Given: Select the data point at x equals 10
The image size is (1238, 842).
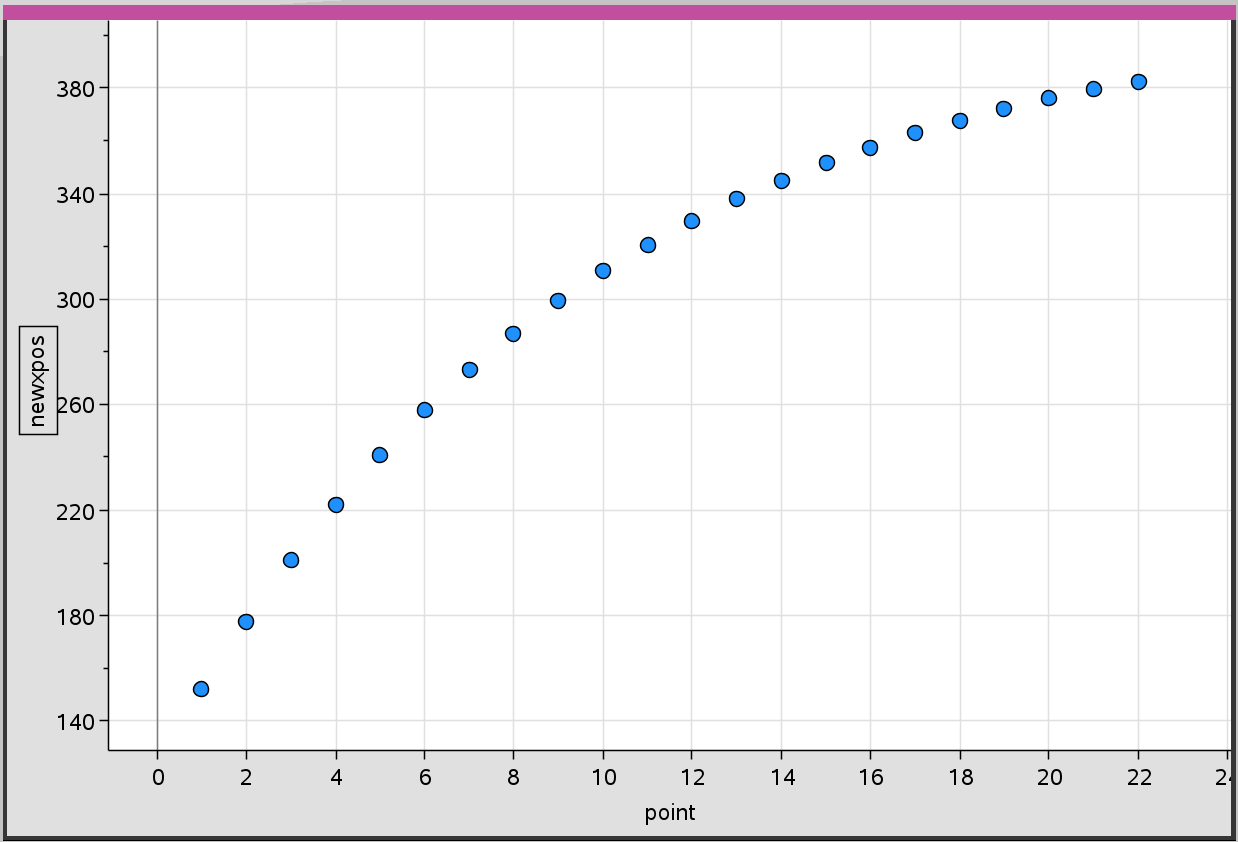Looking at the screenshot, I should click(x=603, y=271).
